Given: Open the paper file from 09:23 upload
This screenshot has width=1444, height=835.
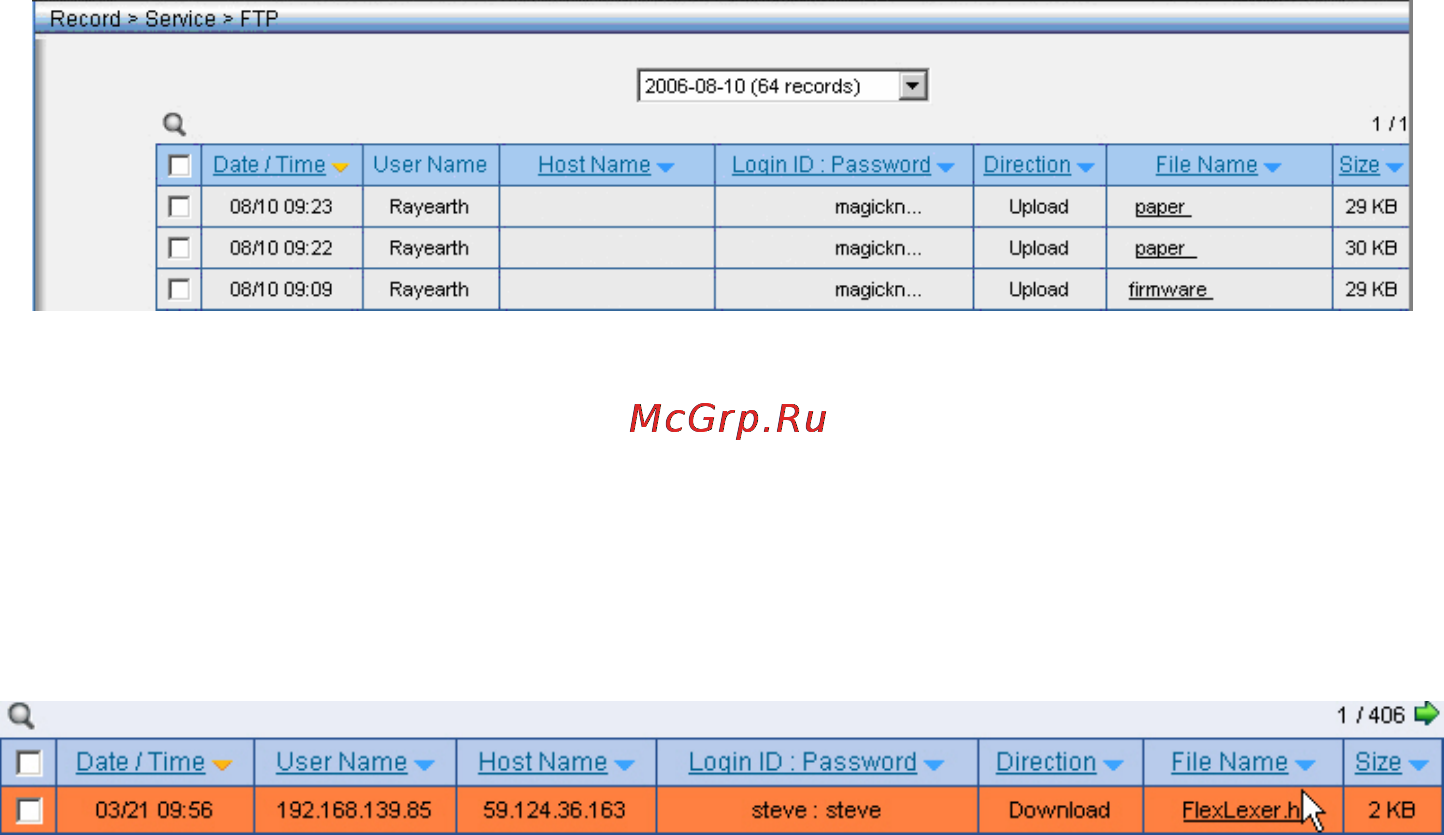Looking at the screenshot, I should tap(1162, 208).
